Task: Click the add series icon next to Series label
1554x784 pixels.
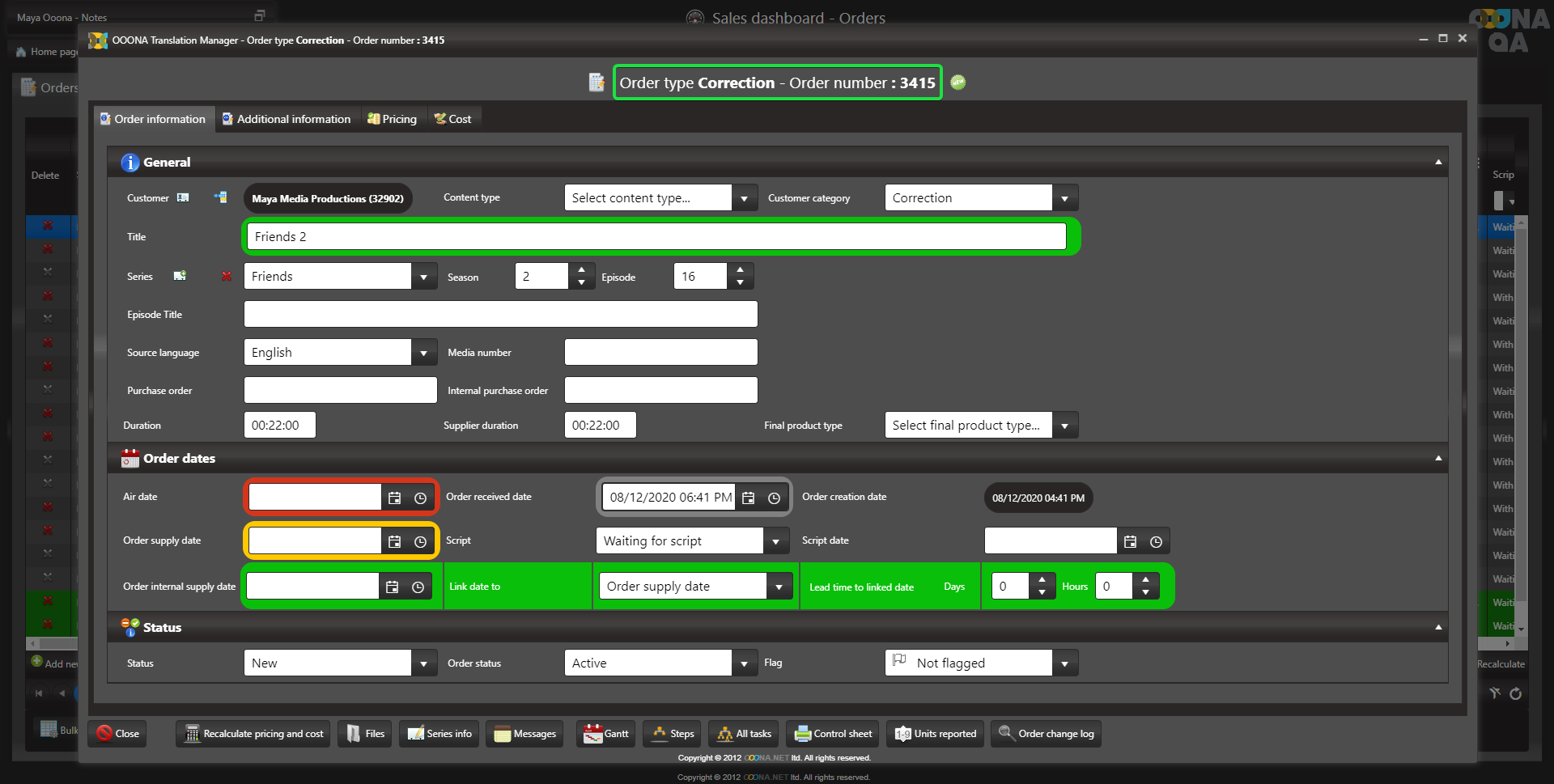Action: click(180, 277)
